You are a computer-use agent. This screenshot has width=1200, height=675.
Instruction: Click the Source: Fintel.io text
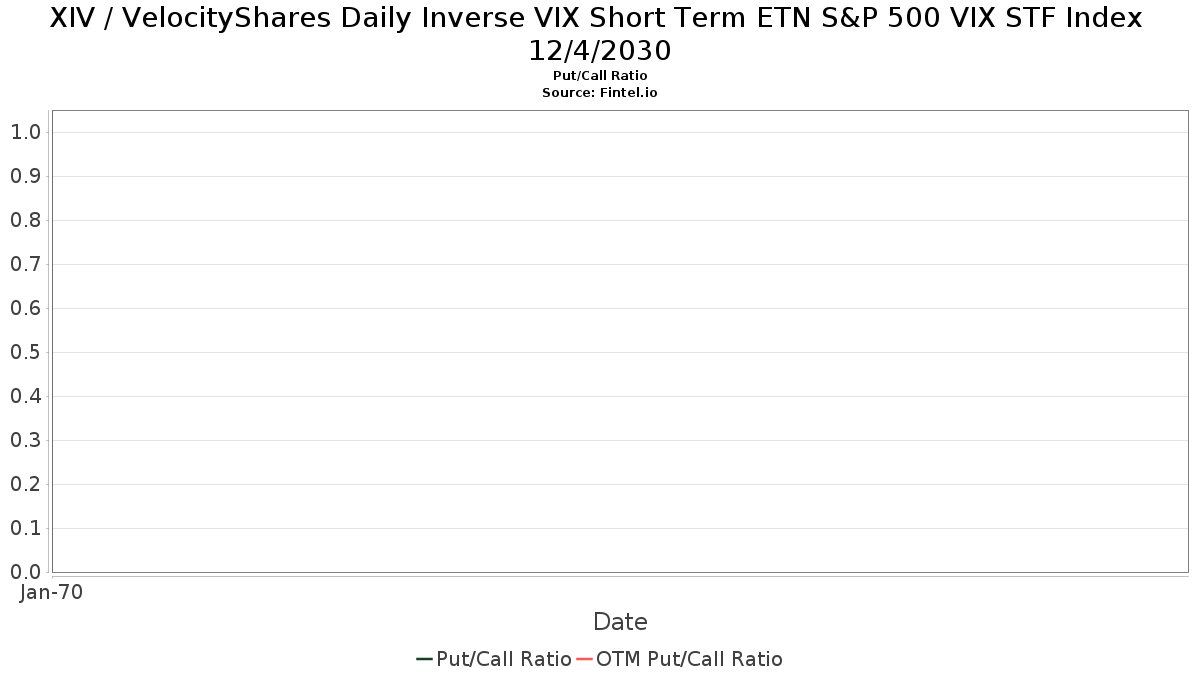[600, 92]
